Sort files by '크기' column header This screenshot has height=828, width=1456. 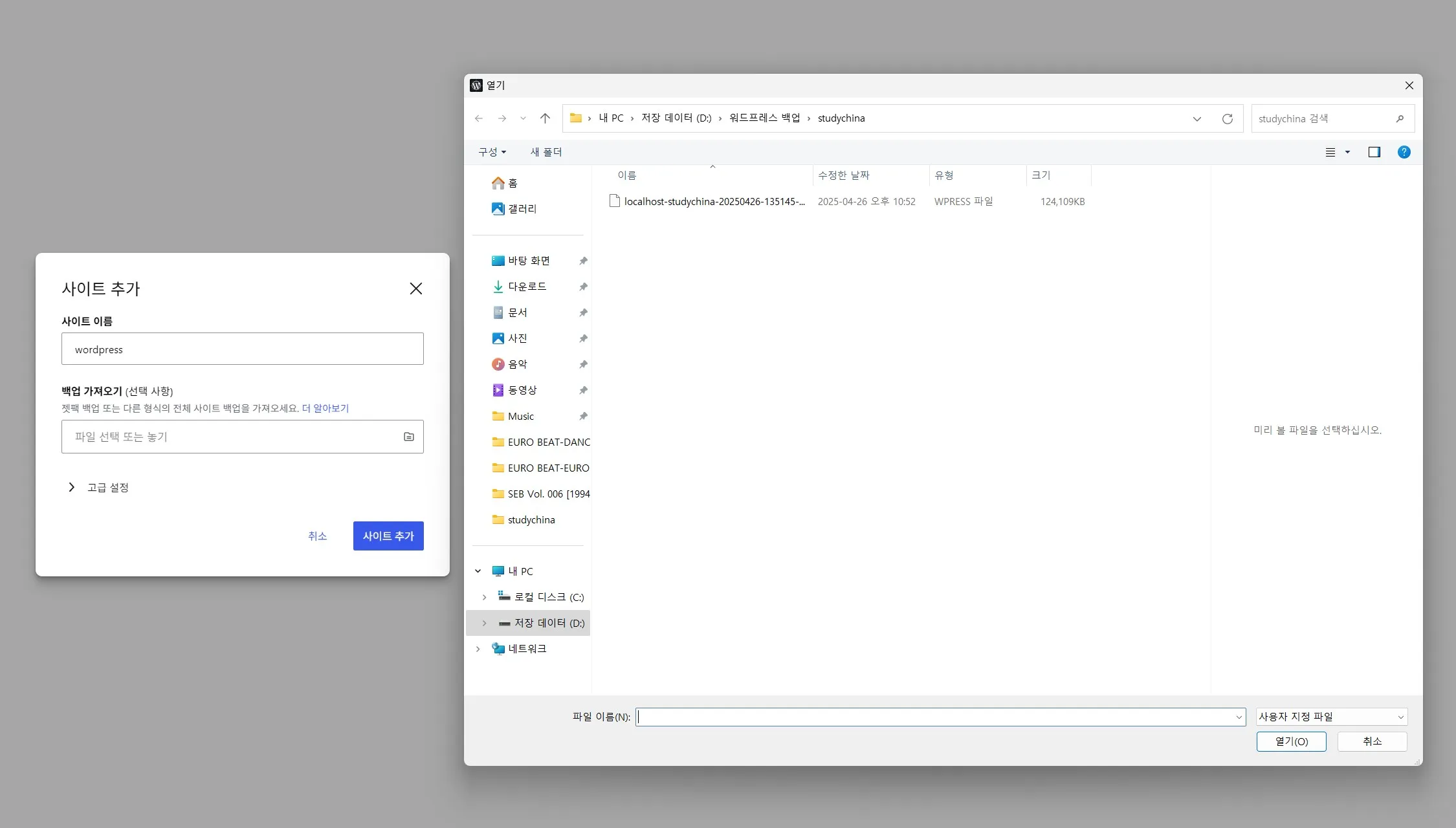pos(1041,175)
